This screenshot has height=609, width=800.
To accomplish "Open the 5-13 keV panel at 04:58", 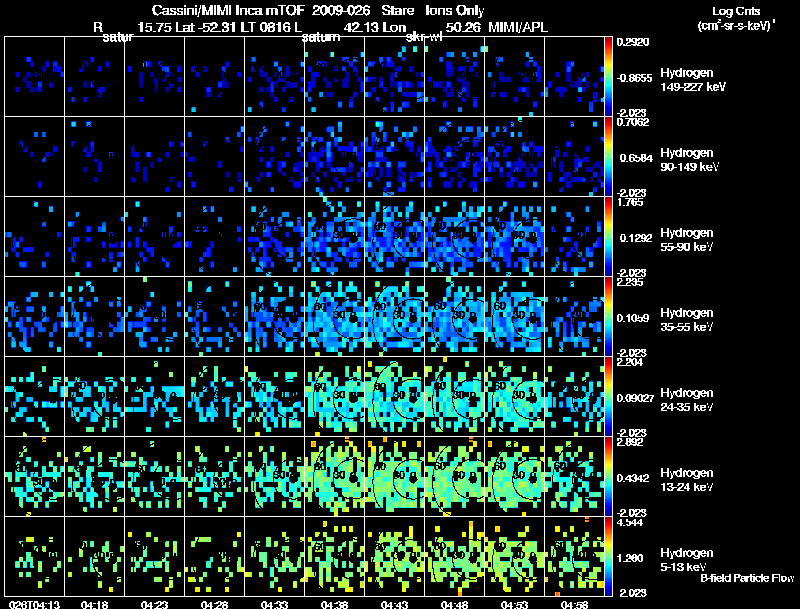I will 574,556.
